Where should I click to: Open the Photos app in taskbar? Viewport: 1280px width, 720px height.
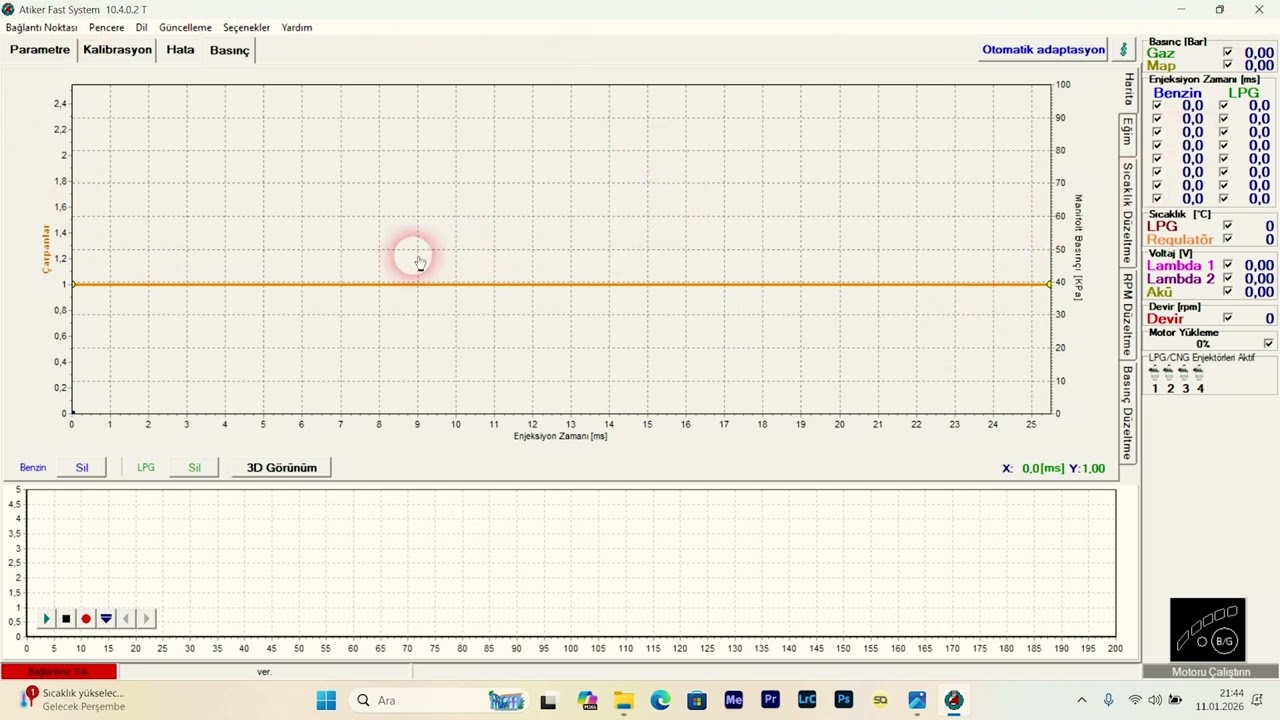click(917, 700)
